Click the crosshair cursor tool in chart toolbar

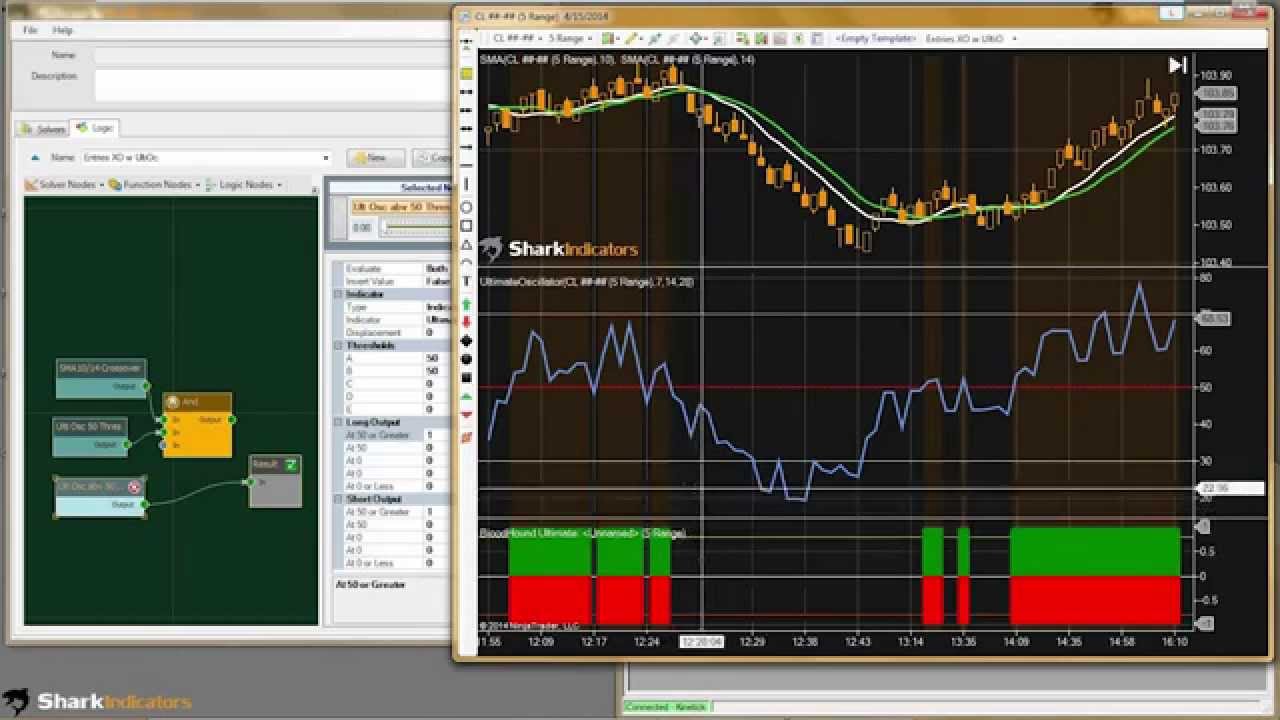coord(697,38)
